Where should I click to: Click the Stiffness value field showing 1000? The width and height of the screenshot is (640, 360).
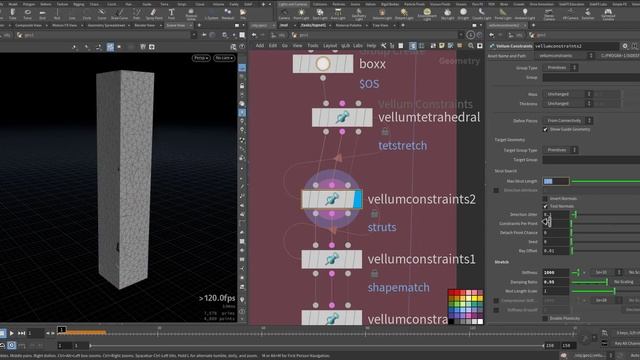point(556,272)
